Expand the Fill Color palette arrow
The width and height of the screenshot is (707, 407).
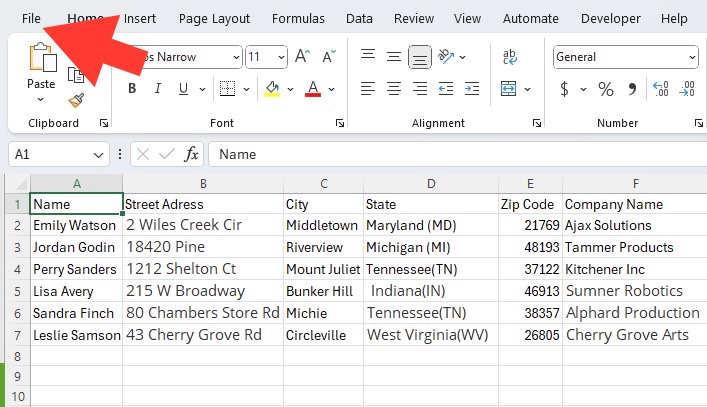290,89
